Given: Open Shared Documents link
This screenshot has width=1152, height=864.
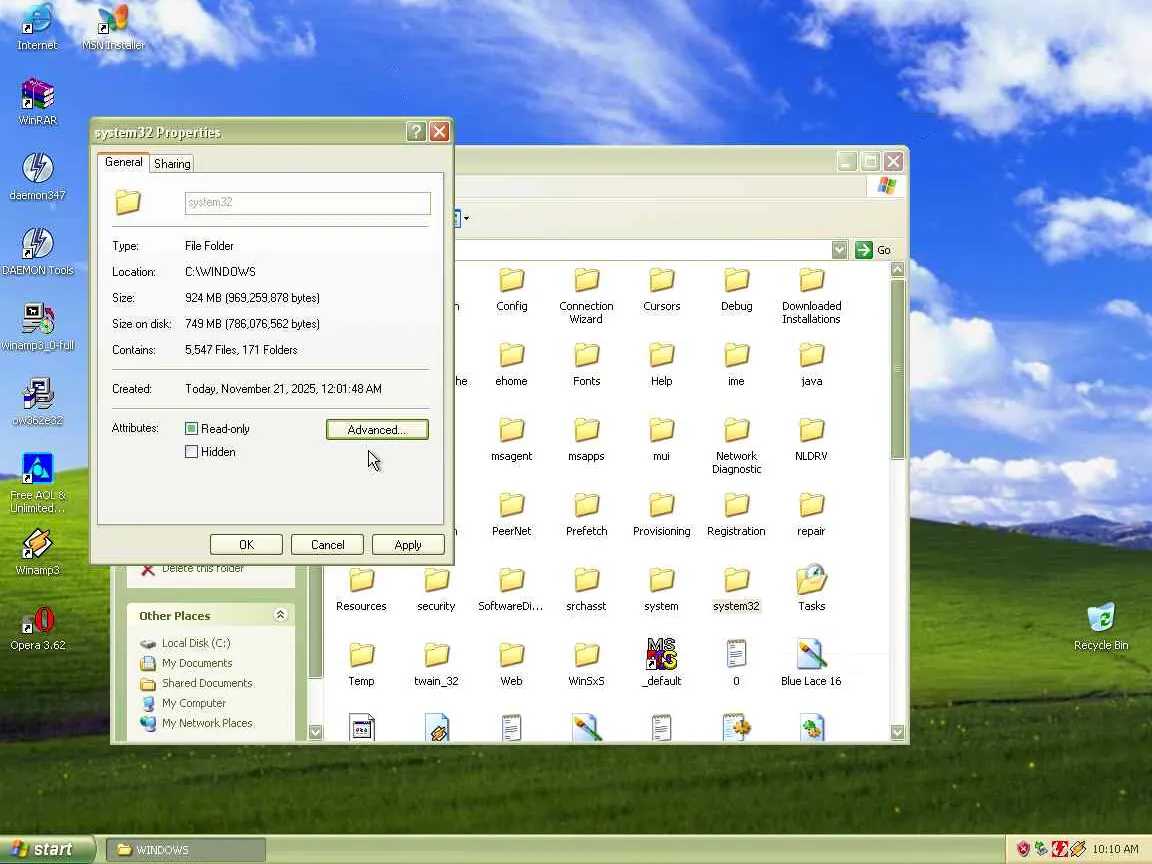Looking at the screenshot, I should 206,683.
